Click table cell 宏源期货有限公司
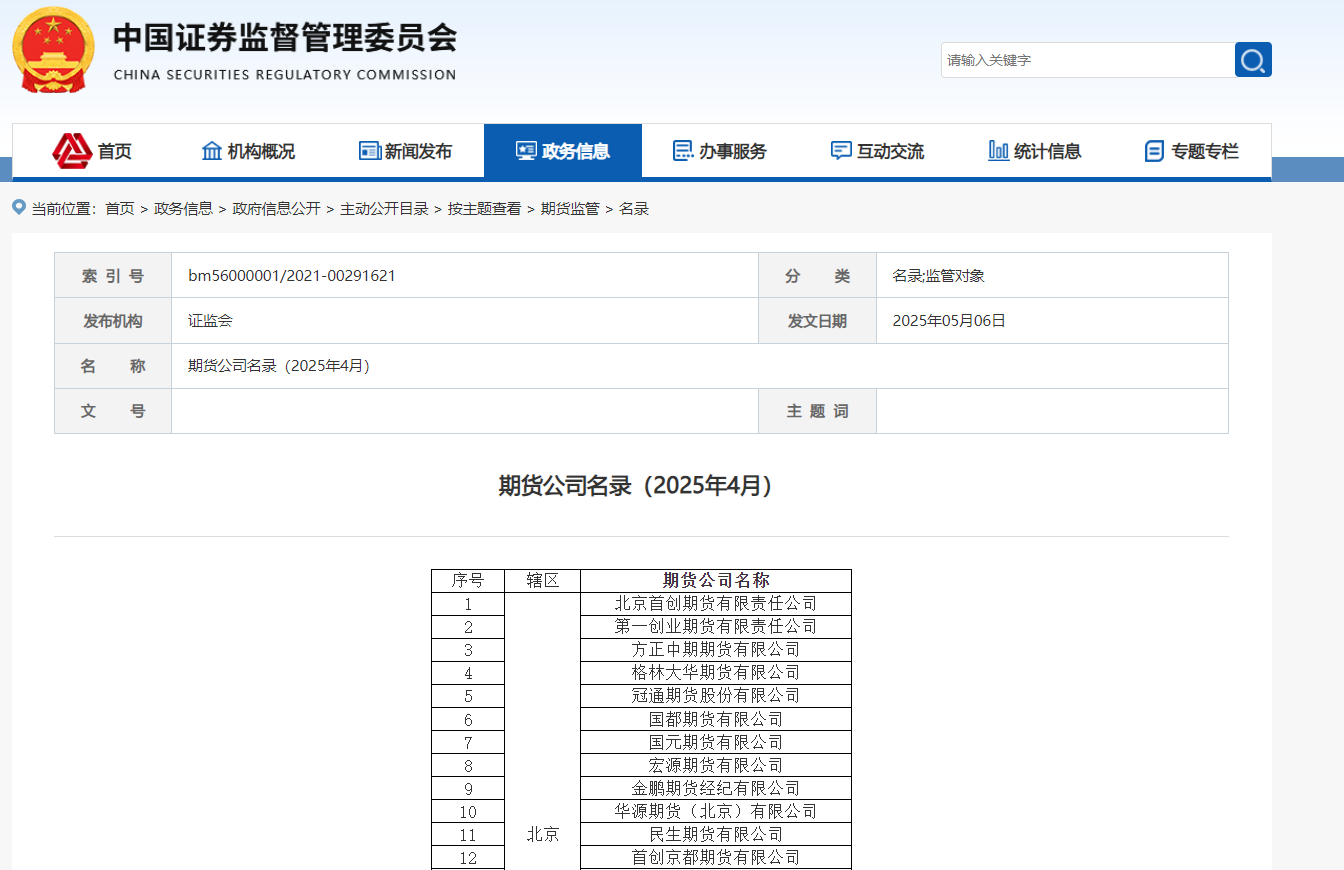This screenshot has width=1344, height=870. [716, 765]
